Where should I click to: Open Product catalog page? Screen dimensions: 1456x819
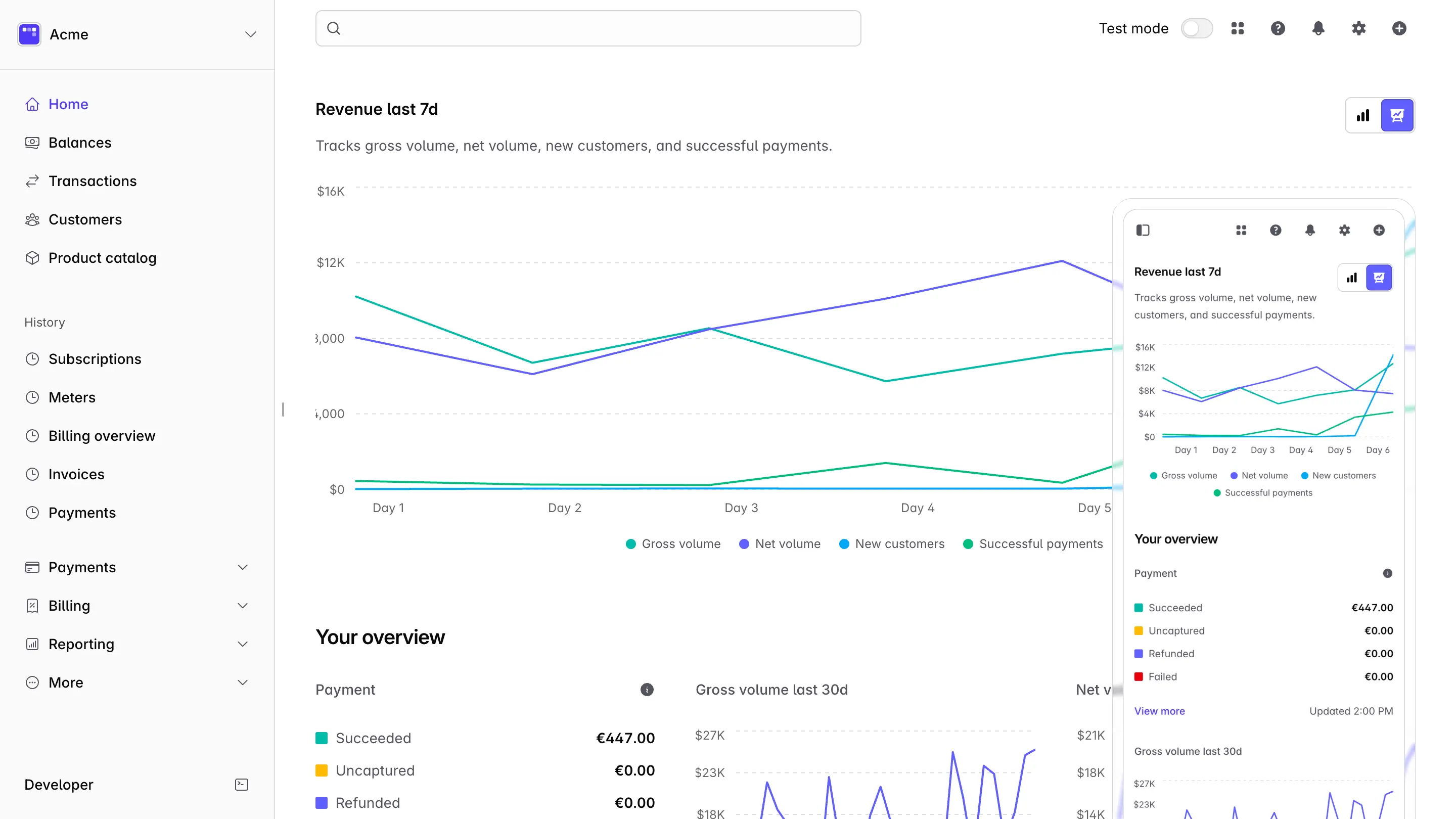click(x=102, y=258)
